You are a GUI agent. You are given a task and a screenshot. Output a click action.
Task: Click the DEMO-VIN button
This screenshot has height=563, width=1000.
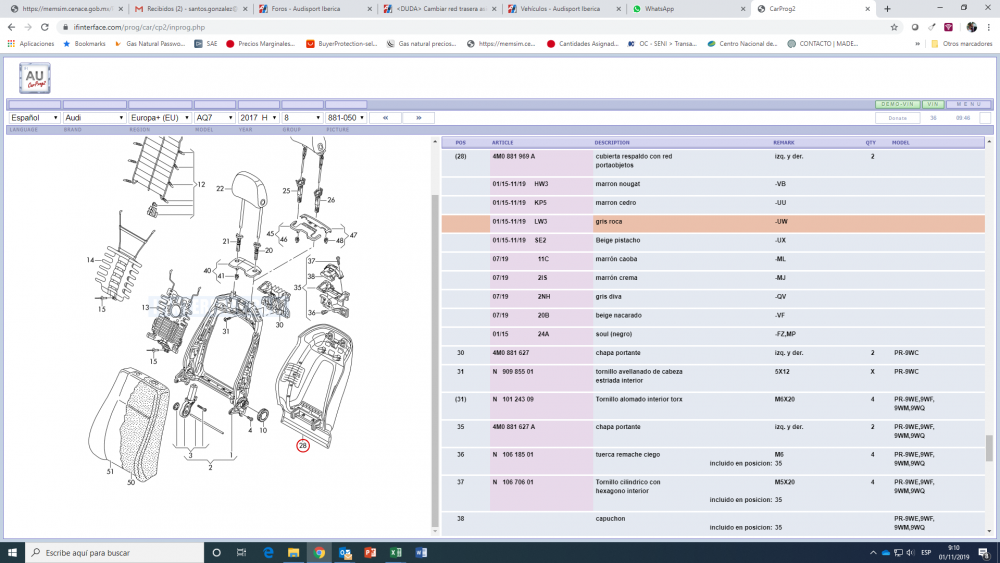897,105
